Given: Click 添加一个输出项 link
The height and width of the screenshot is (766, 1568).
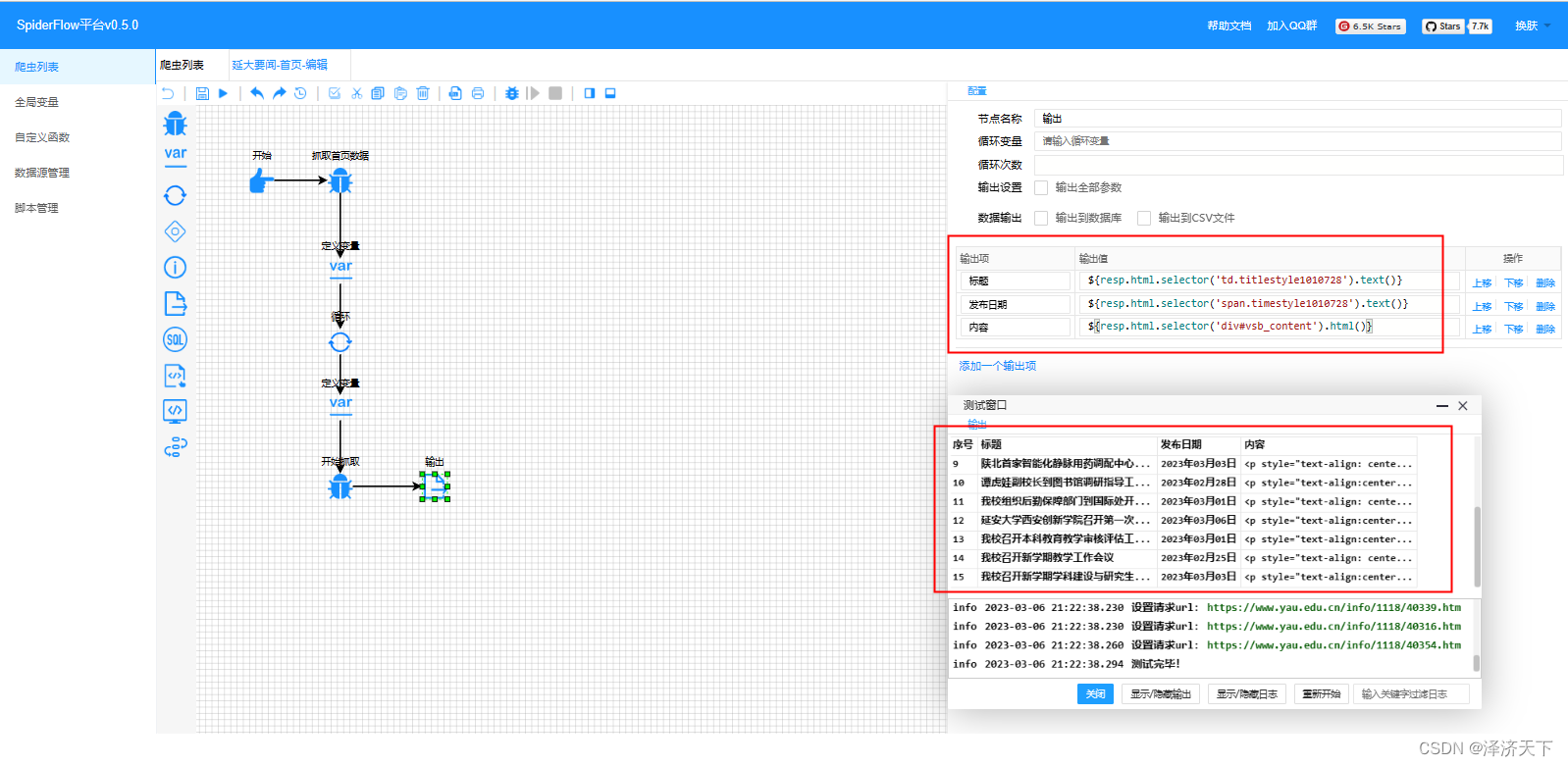Looking at the screenshot, I should pos(998,366).
